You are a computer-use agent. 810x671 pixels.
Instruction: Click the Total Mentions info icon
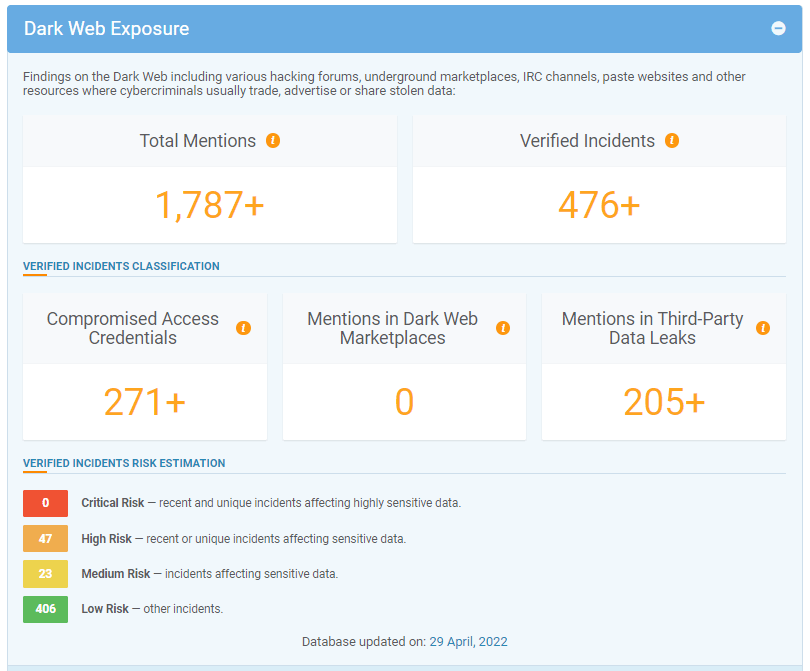(x=273, y=141)
